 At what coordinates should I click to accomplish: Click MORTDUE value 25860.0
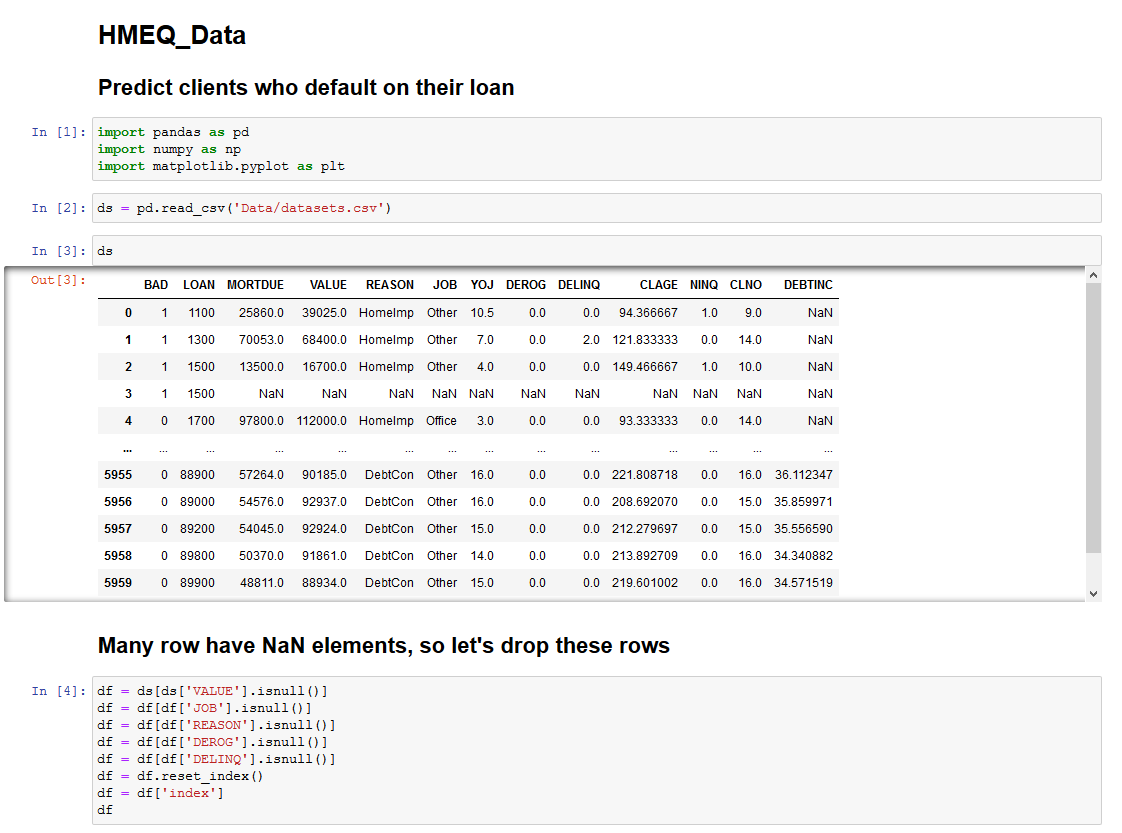(261, 313)
